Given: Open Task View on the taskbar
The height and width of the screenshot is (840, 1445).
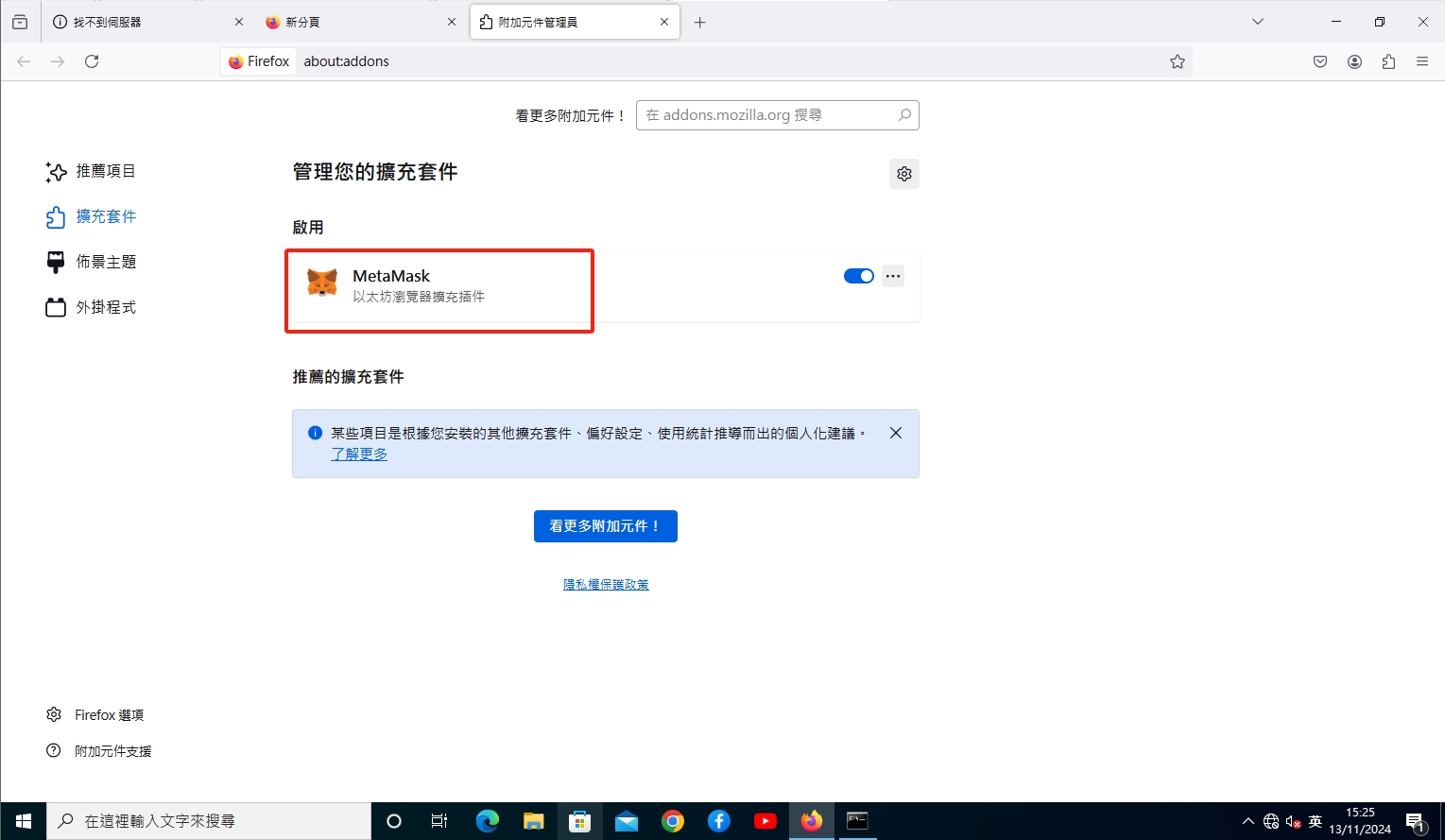Looking at the screenshot, I should pos(439,821).
